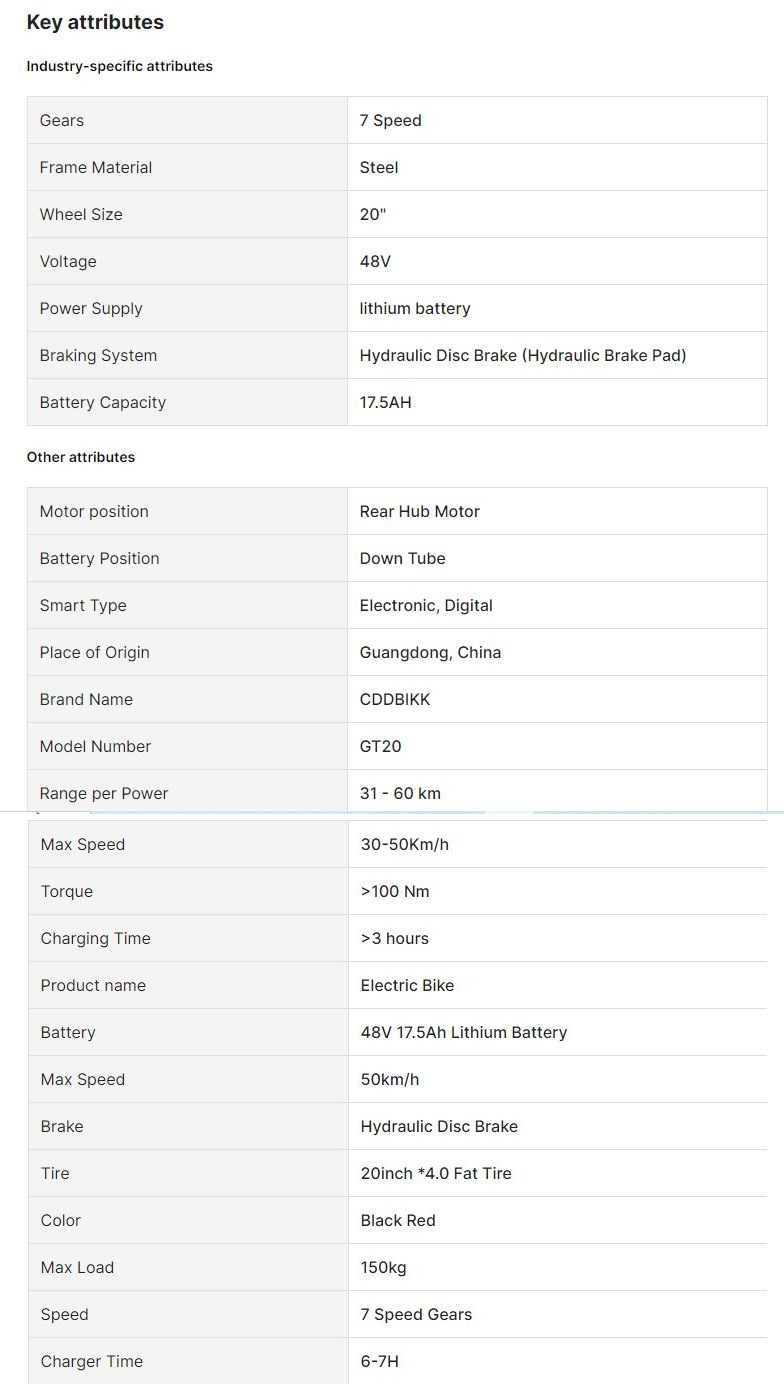Select the Frame Material label cell
The width and height of the screenshot is (784, 1390).
(x=187, y=167)
